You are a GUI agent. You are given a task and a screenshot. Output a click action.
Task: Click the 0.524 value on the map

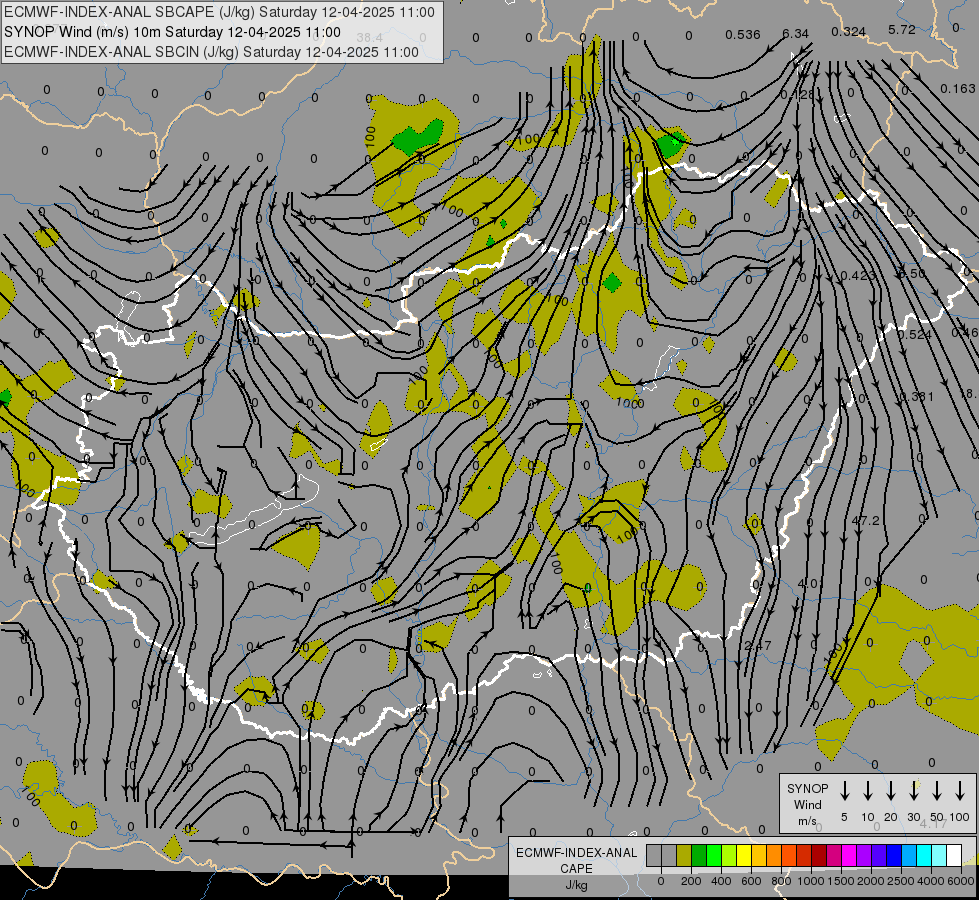click(x=915, y=335)
